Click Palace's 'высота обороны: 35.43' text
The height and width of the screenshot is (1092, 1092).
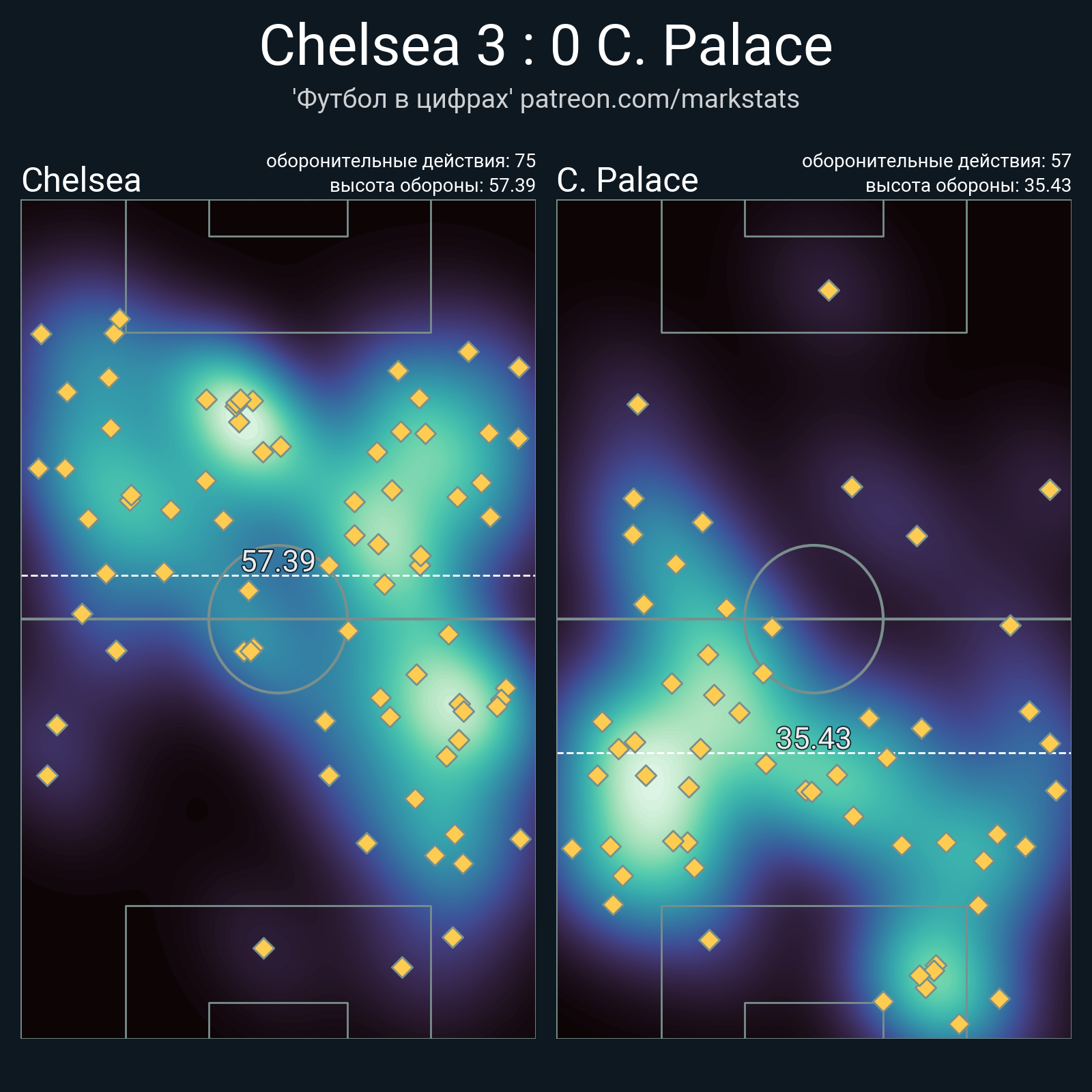(x=968, y=186)
